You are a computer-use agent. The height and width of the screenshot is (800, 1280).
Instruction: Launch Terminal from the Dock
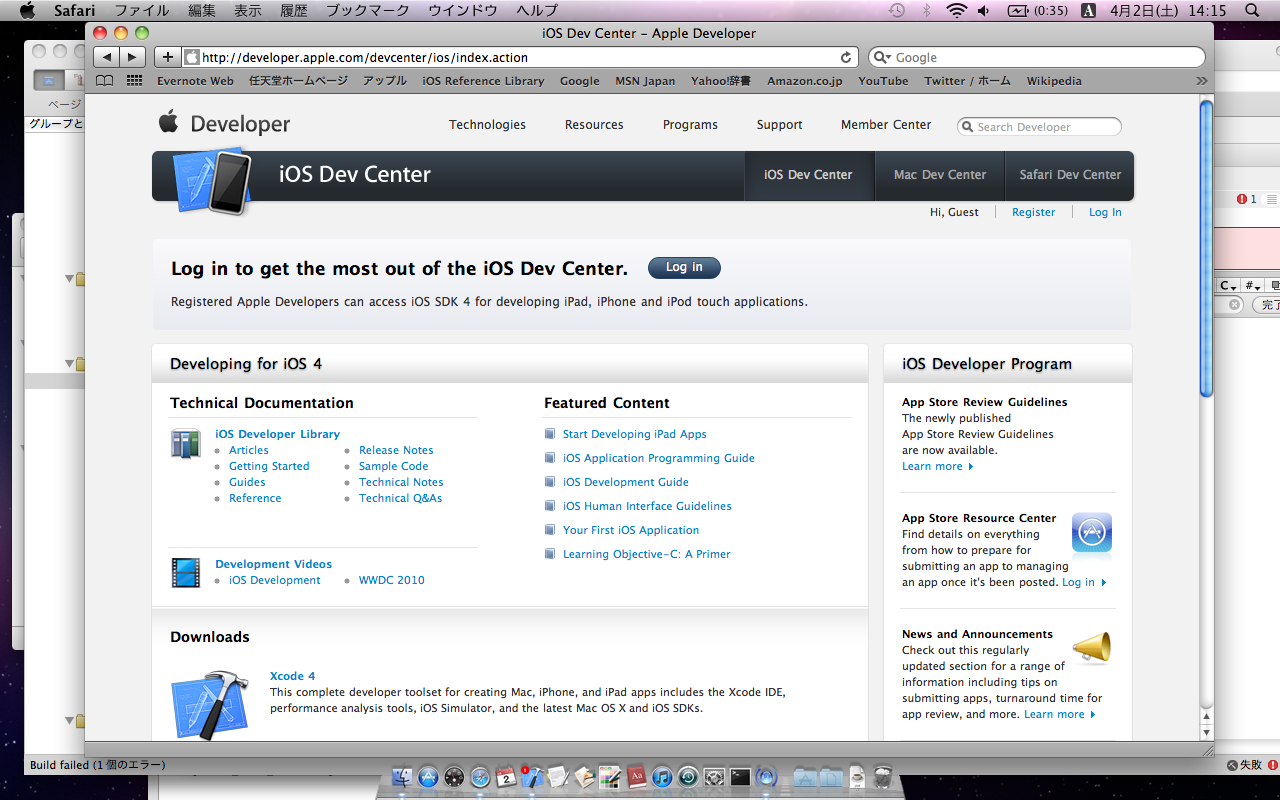tap(740, 777)
